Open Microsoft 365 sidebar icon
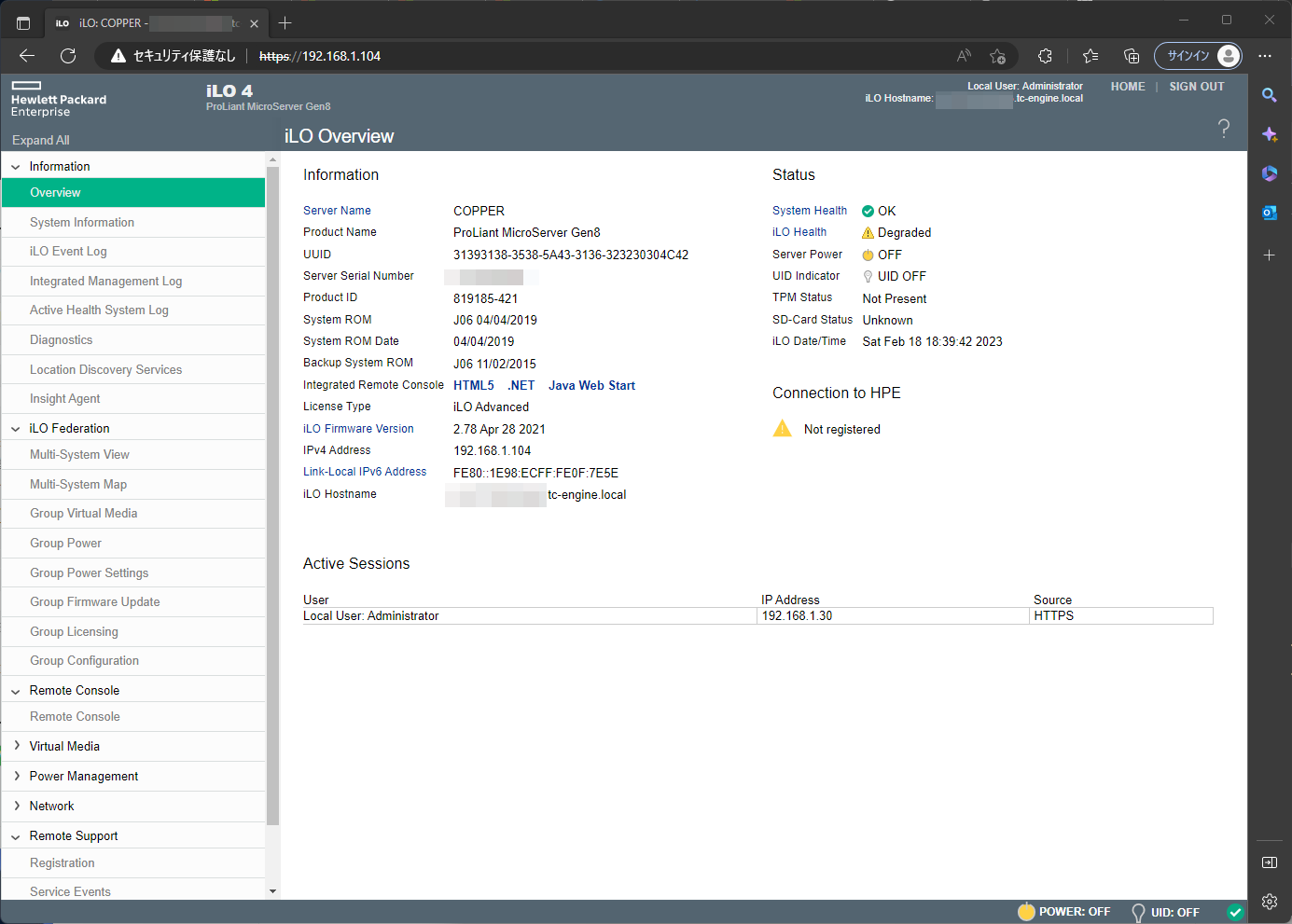Image resolution: width=1292 pixels, height=924 pixels. tap(1270, 173)
